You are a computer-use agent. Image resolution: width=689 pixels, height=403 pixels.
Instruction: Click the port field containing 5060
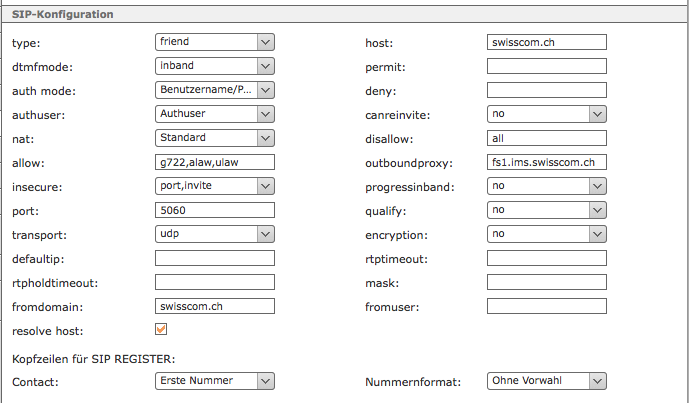[x=215, y=210]
